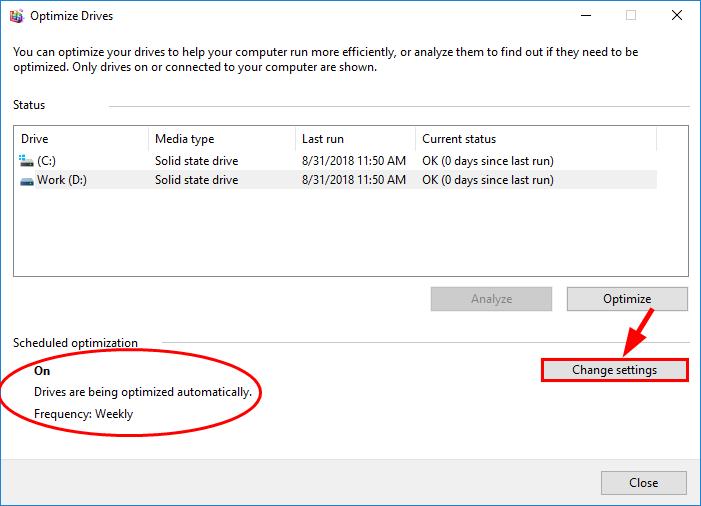This screenshot has width=701, height=506.
Task: Minimize the Optimize Drives window
Action: coord(586,16)
